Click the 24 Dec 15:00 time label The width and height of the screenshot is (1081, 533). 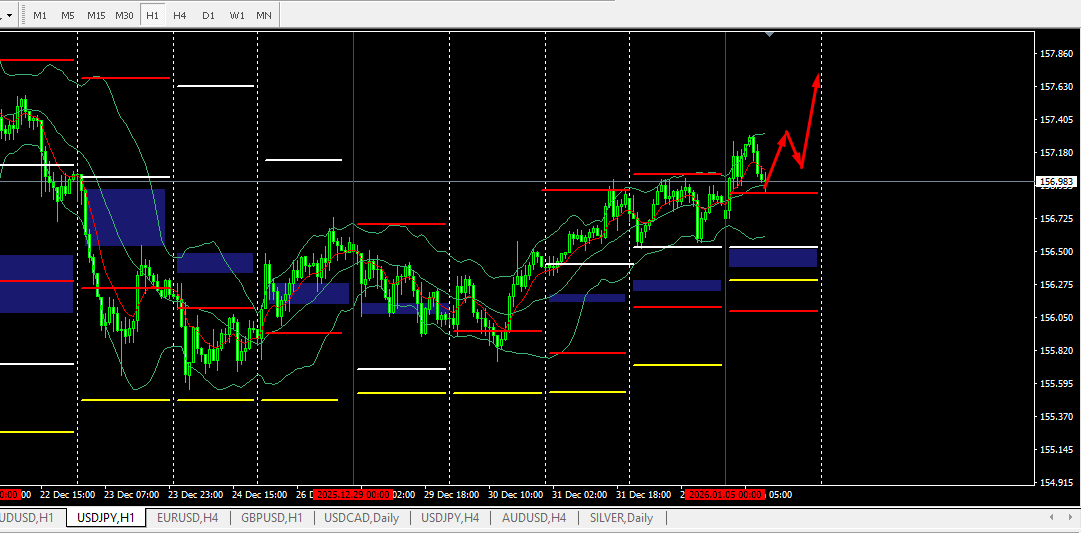pos(261,495)
